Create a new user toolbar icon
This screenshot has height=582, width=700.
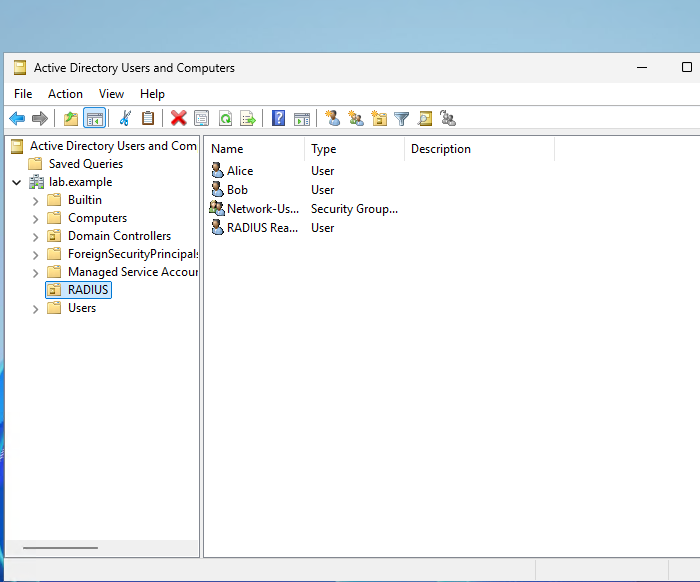pyautogui.click(x=333, y=118)
